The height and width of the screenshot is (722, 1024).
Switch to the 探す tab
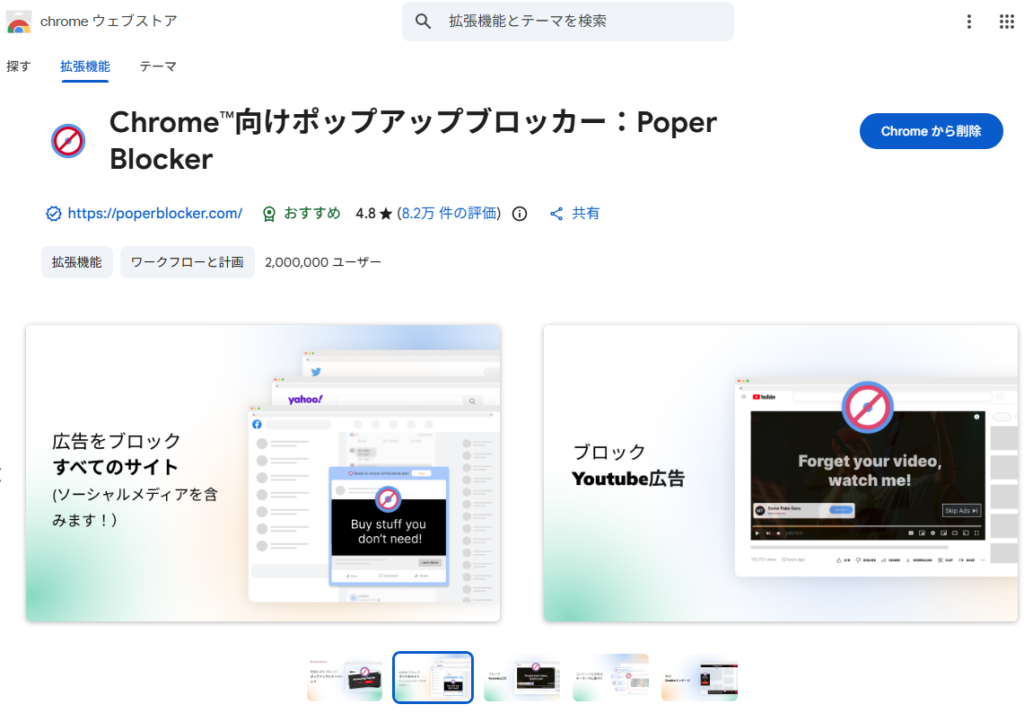[18, 67]
